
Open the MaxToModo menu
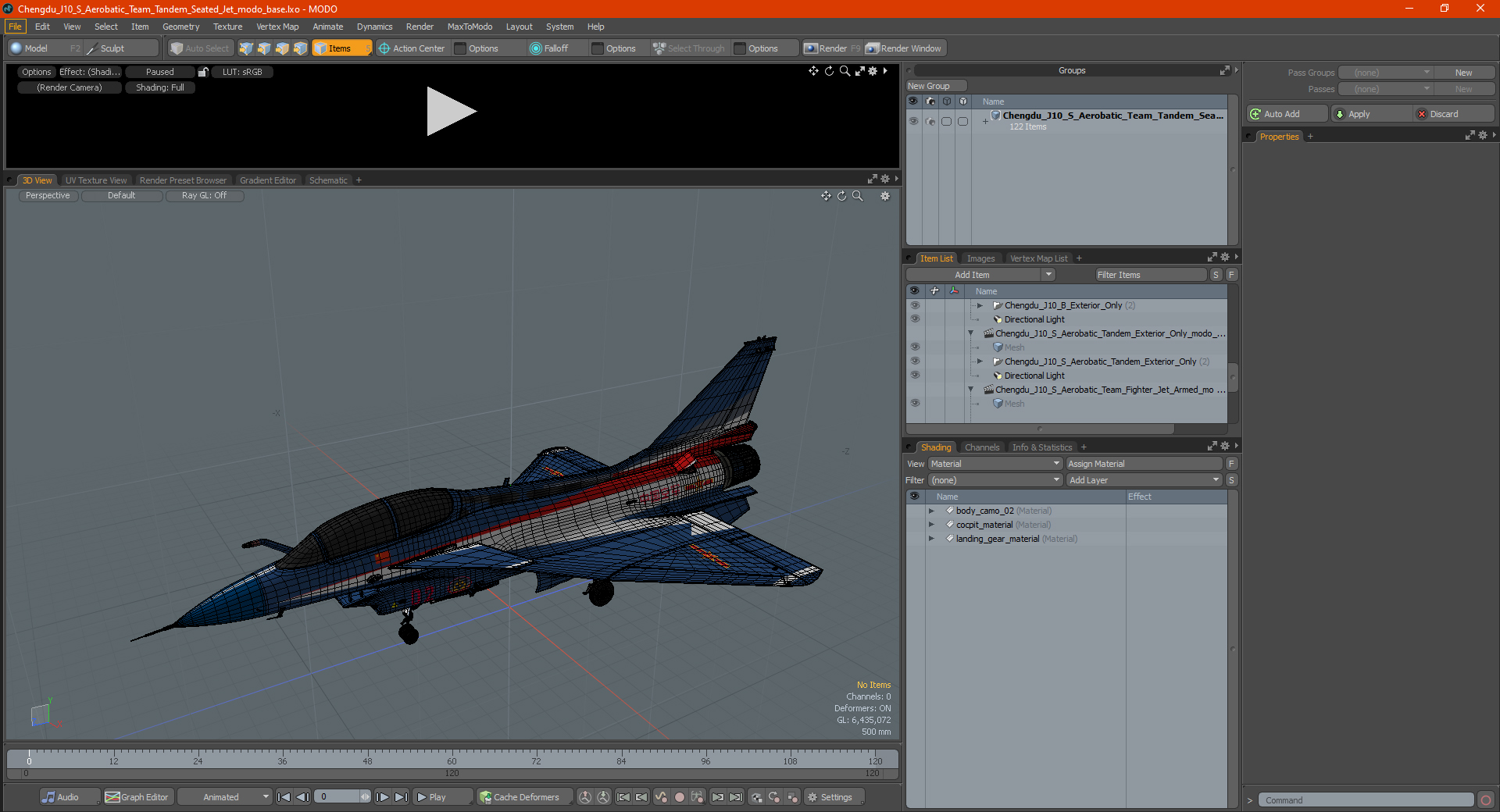click(x=470, y=27)
